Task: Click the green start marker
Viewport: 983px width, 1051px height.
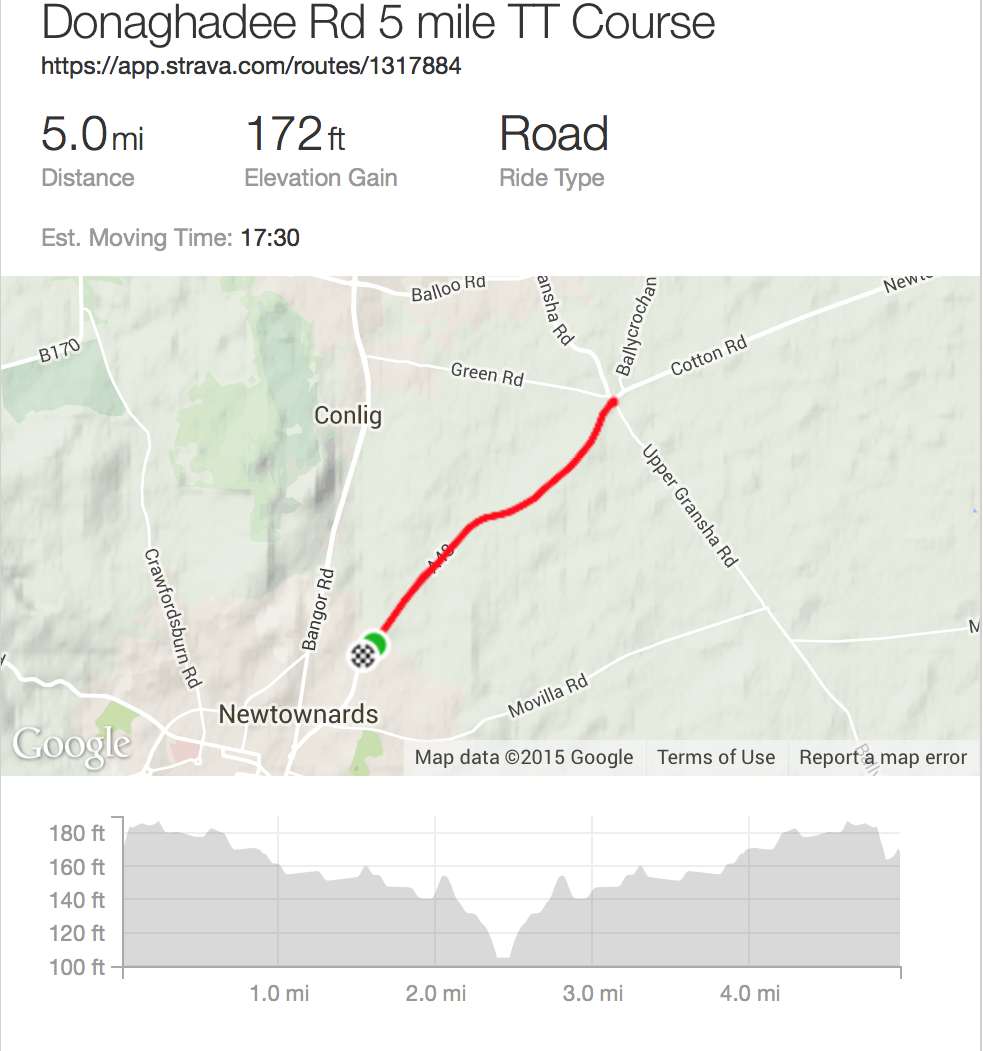Action: 377,643
